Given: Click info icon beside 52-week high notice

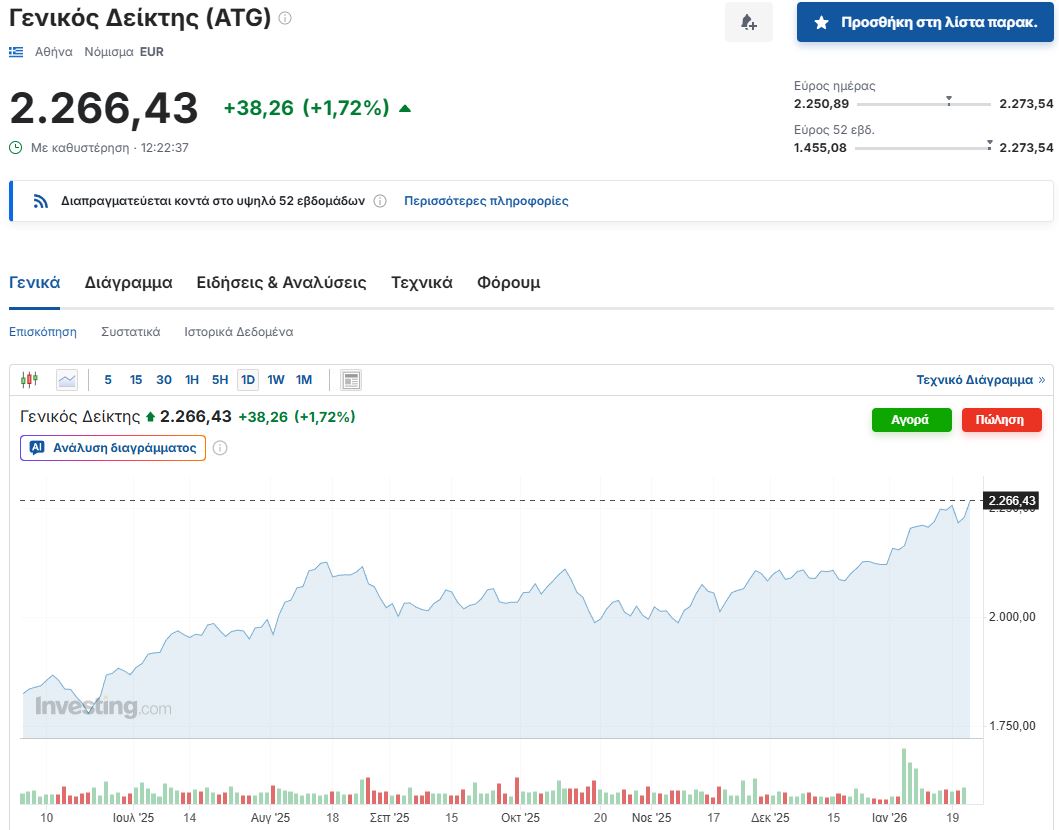Looking at the screenshot, I should (380, 201).
